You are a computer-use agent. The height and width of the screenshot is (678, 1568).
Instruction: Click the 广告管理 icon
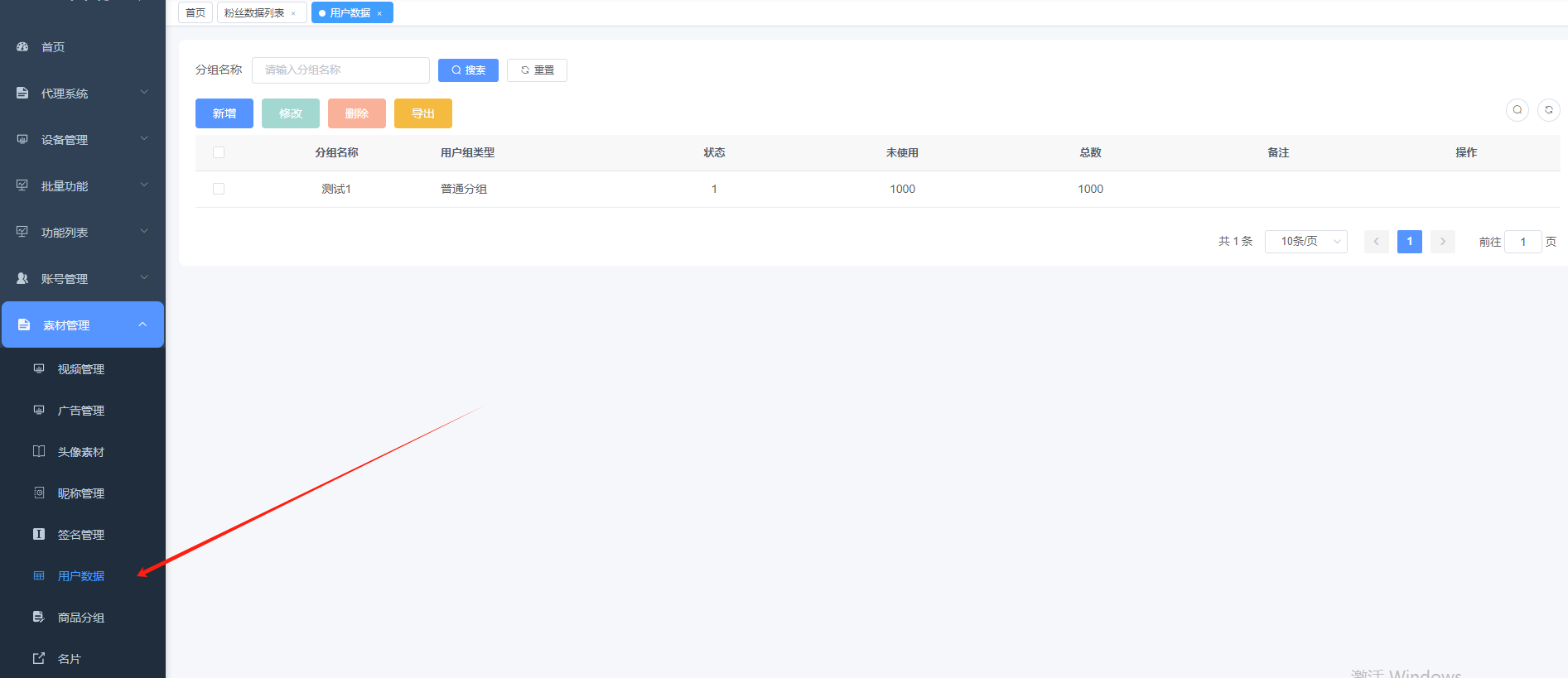click(39, 410)
